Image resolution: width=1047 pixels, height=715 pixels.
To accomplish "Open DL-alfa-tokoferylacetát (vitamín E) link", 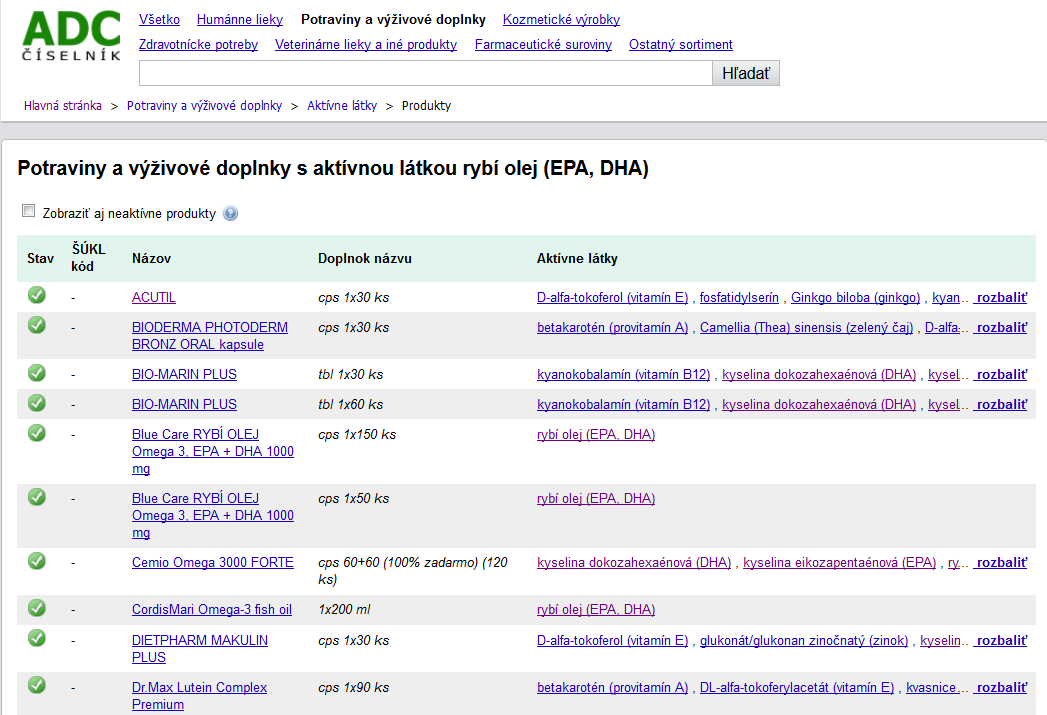I will (797, 688).
